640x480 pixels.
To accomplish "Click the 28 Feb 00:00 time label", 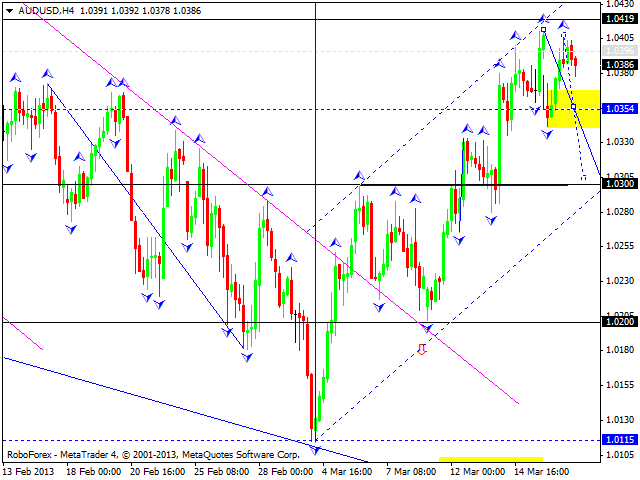I will click(285, 471).
